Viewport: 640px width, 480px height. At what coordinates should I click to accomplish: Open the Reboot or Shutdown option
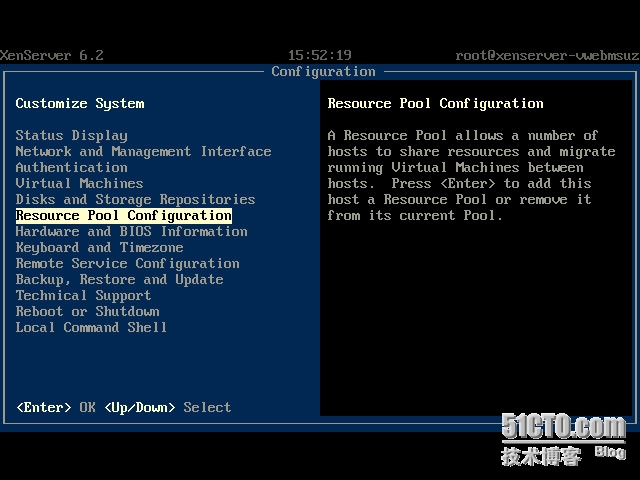[x=87, y=311]
